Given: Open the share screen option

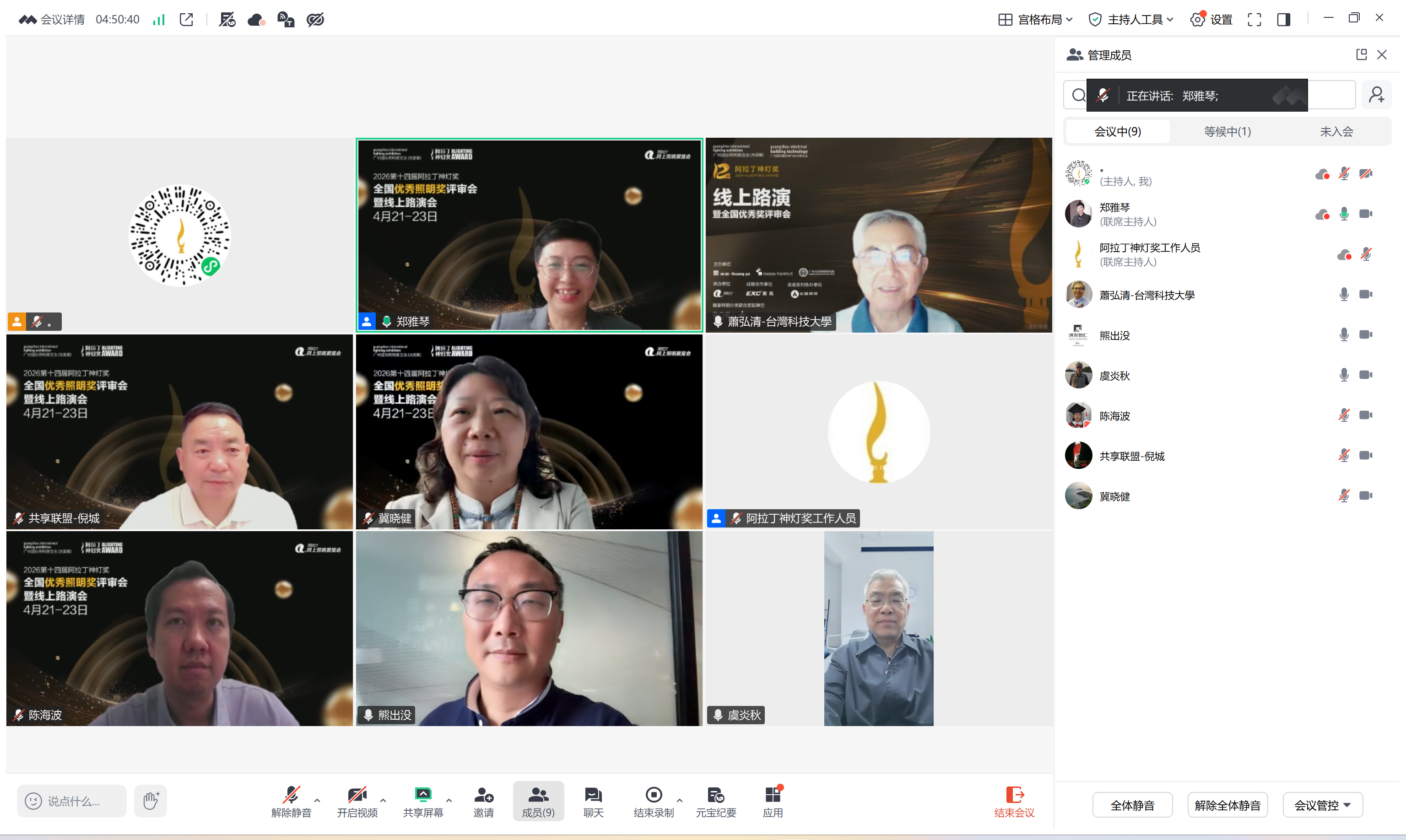Looking at the screenshot, I should [422, 800].
